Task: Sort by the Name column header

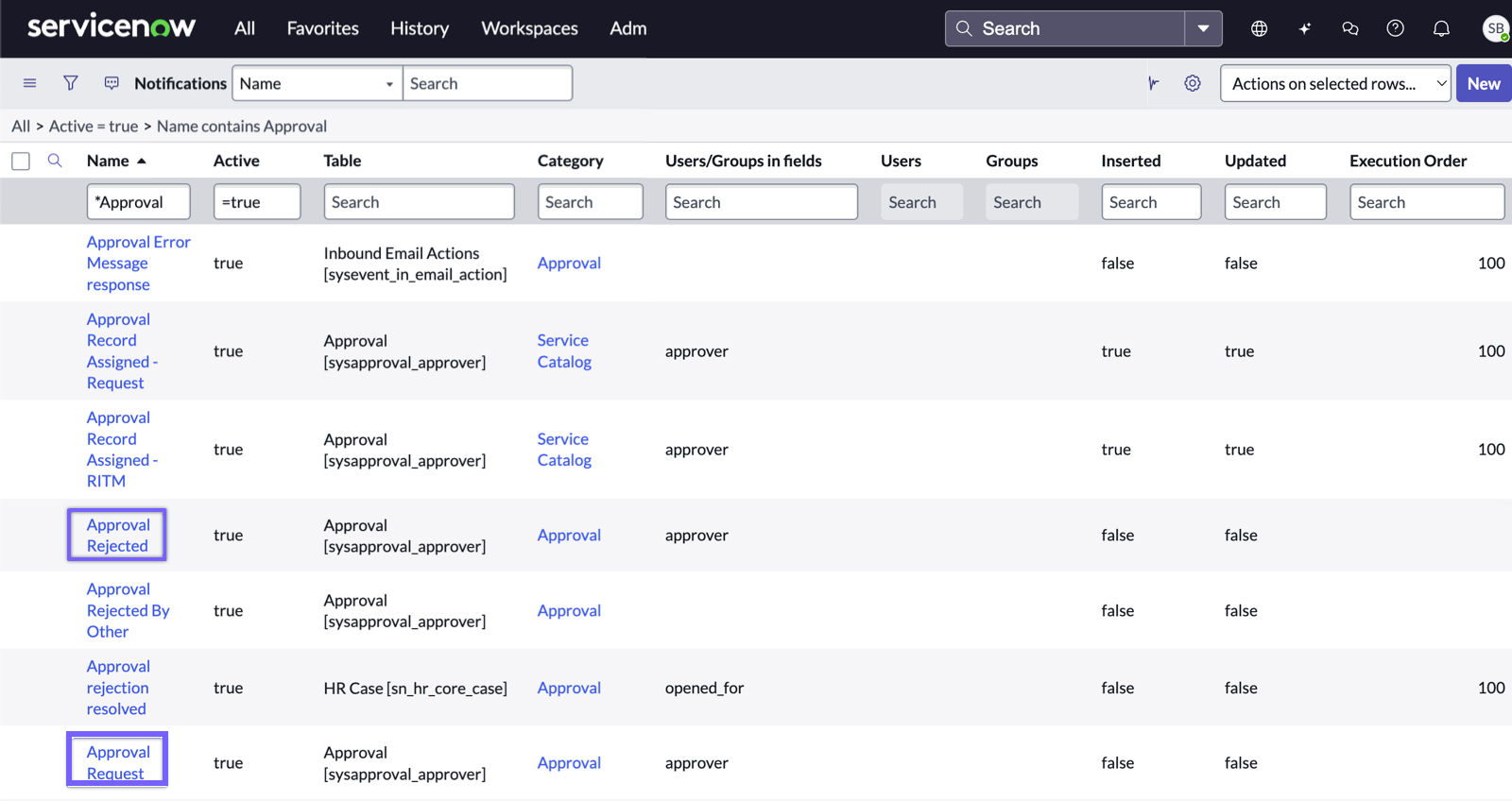Action: pyautogui.click(x=108, y=161)
